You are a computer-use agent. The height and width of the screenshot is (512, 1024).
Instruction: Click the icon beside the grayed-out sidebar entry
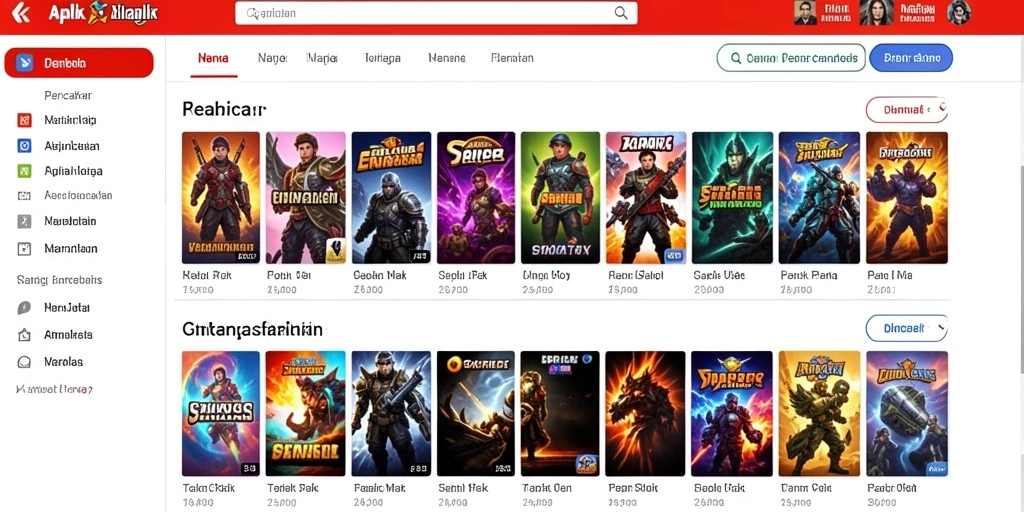(x=24, y=195)
